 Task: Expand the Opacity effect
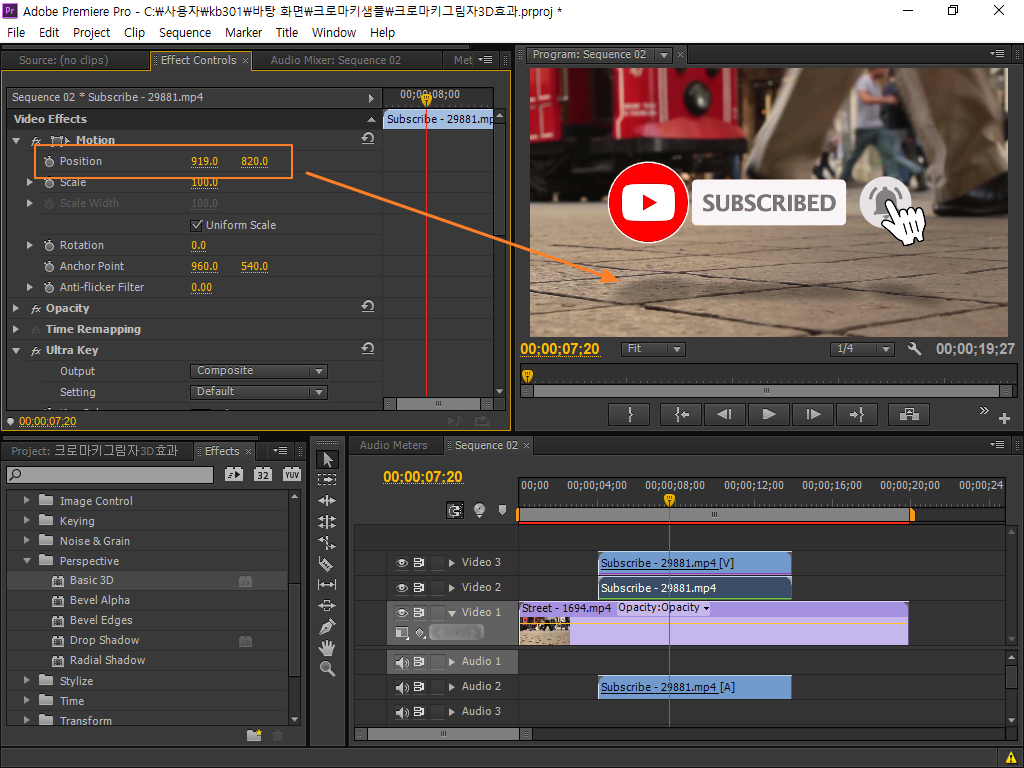click(16, 308)
